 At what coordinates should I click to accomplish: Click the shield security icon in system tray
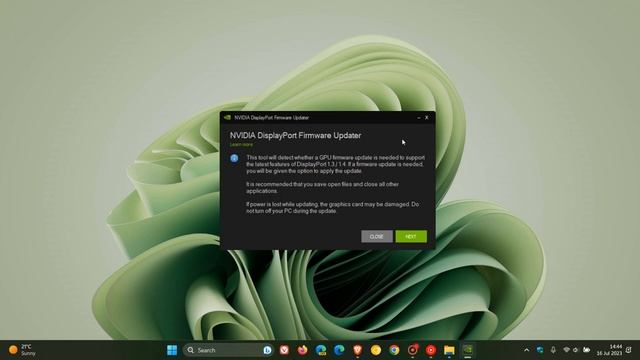[x=540, y=350]
